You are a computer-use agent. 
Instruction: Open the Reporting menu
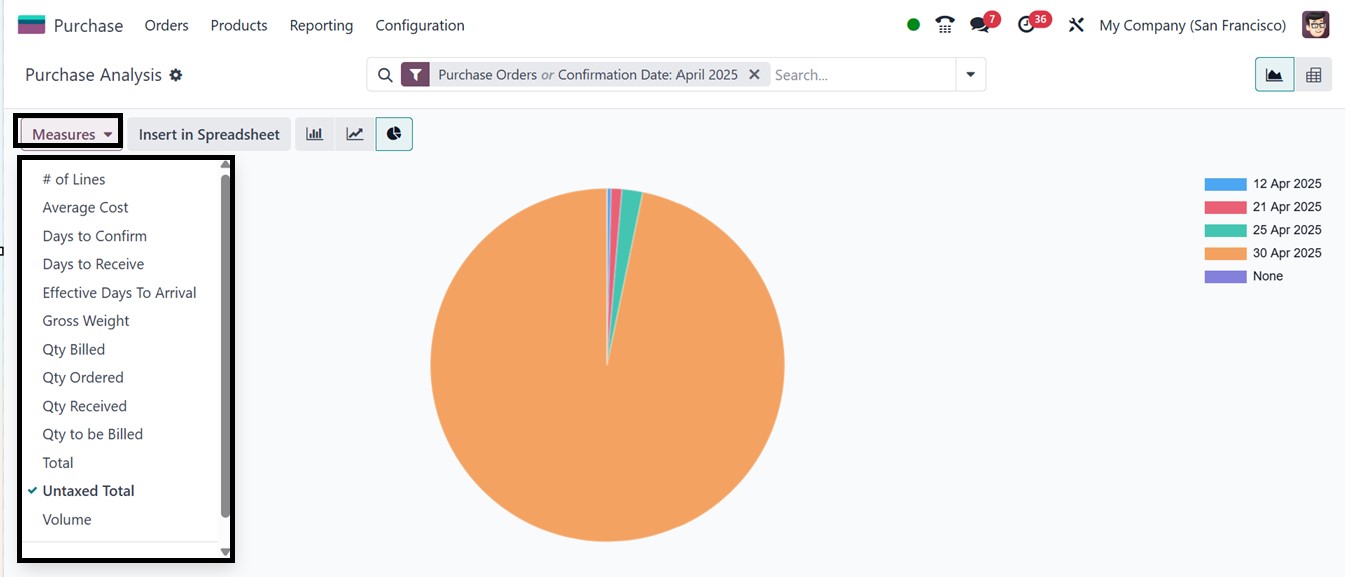321,25
